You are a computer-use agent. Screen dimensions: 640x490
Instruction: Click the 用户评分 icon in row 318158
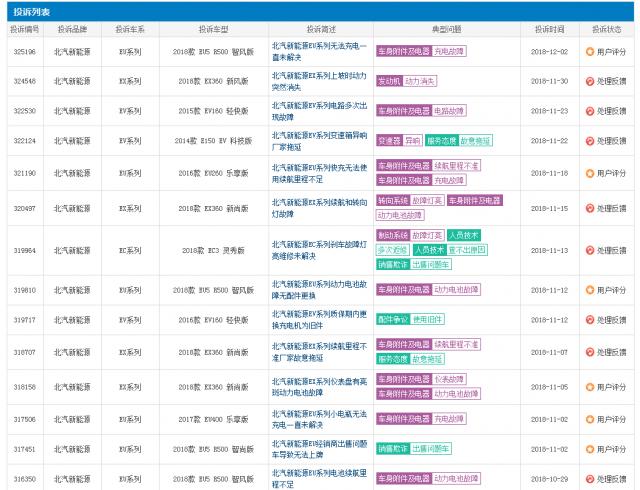(589, 387)
